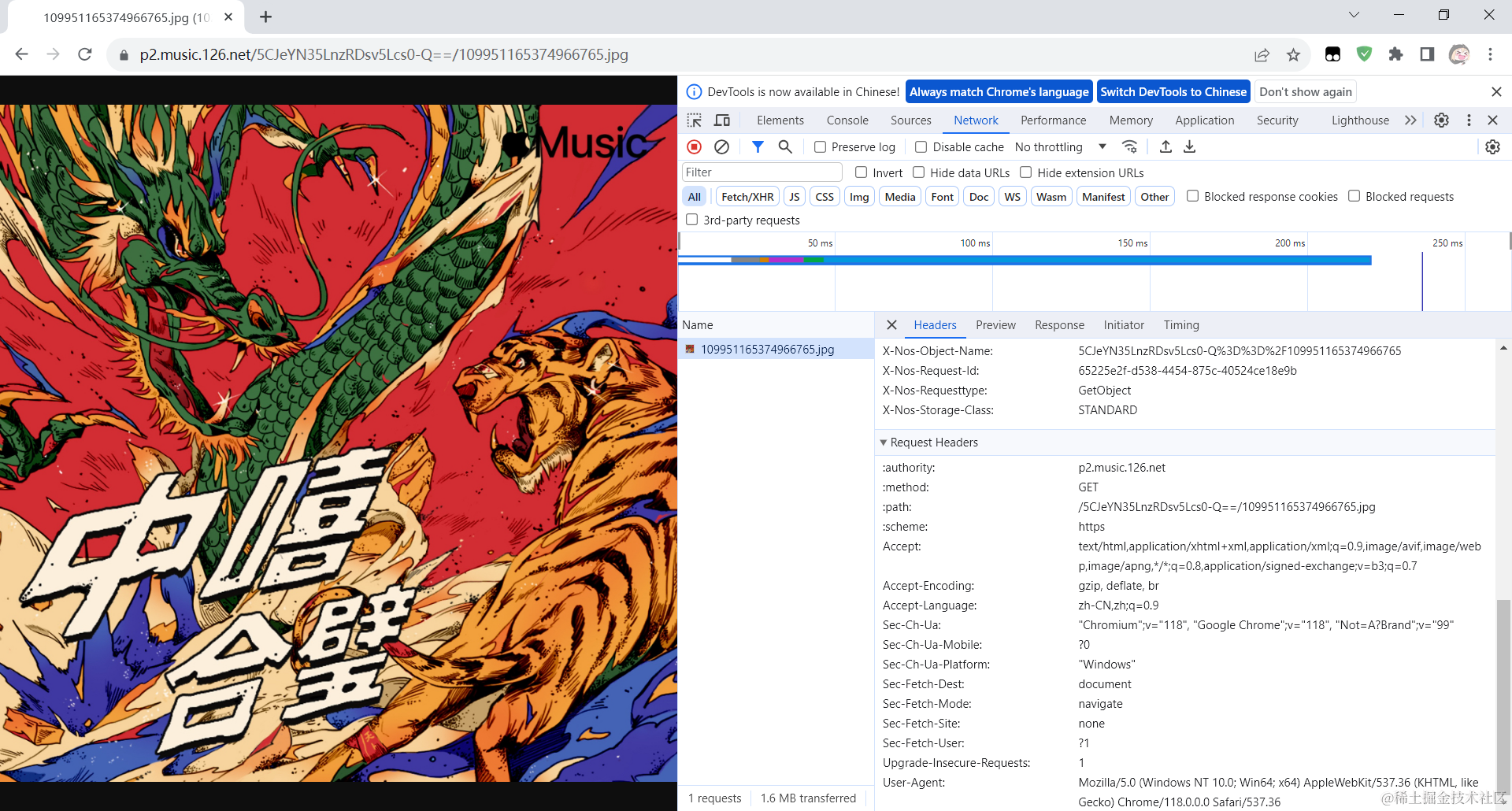Open DevTools customize three-dot menu
Viewport: 1512px width, 811px height.
(1469, 120)
